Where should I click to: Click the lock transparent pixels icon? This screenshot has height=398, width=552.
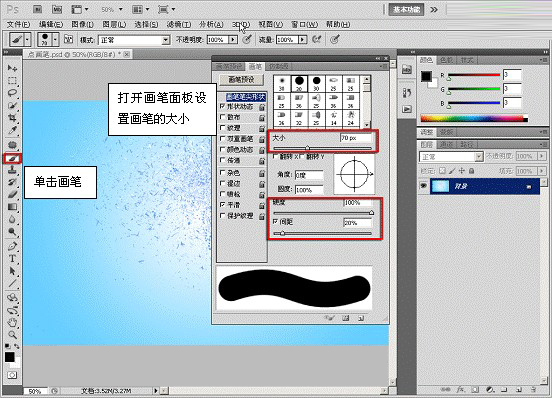point(443,171)
